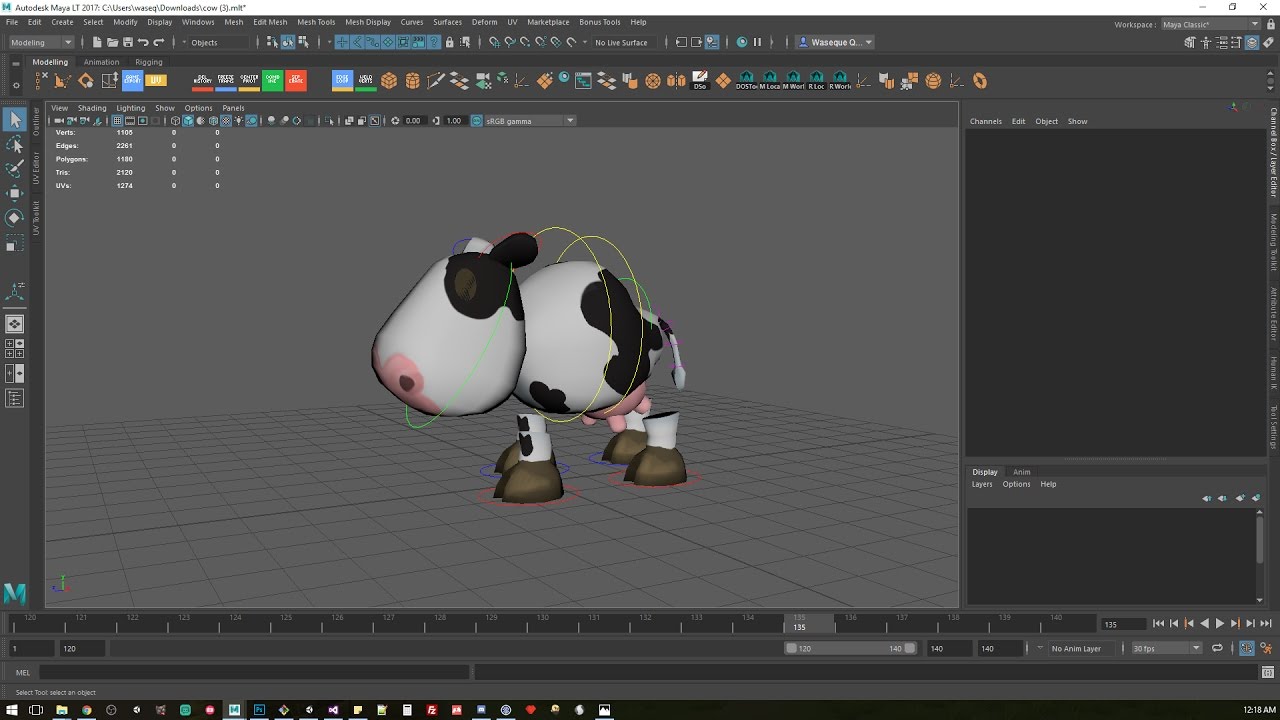Open the sRGB gamma view transform dropdown

coord(529,121)
